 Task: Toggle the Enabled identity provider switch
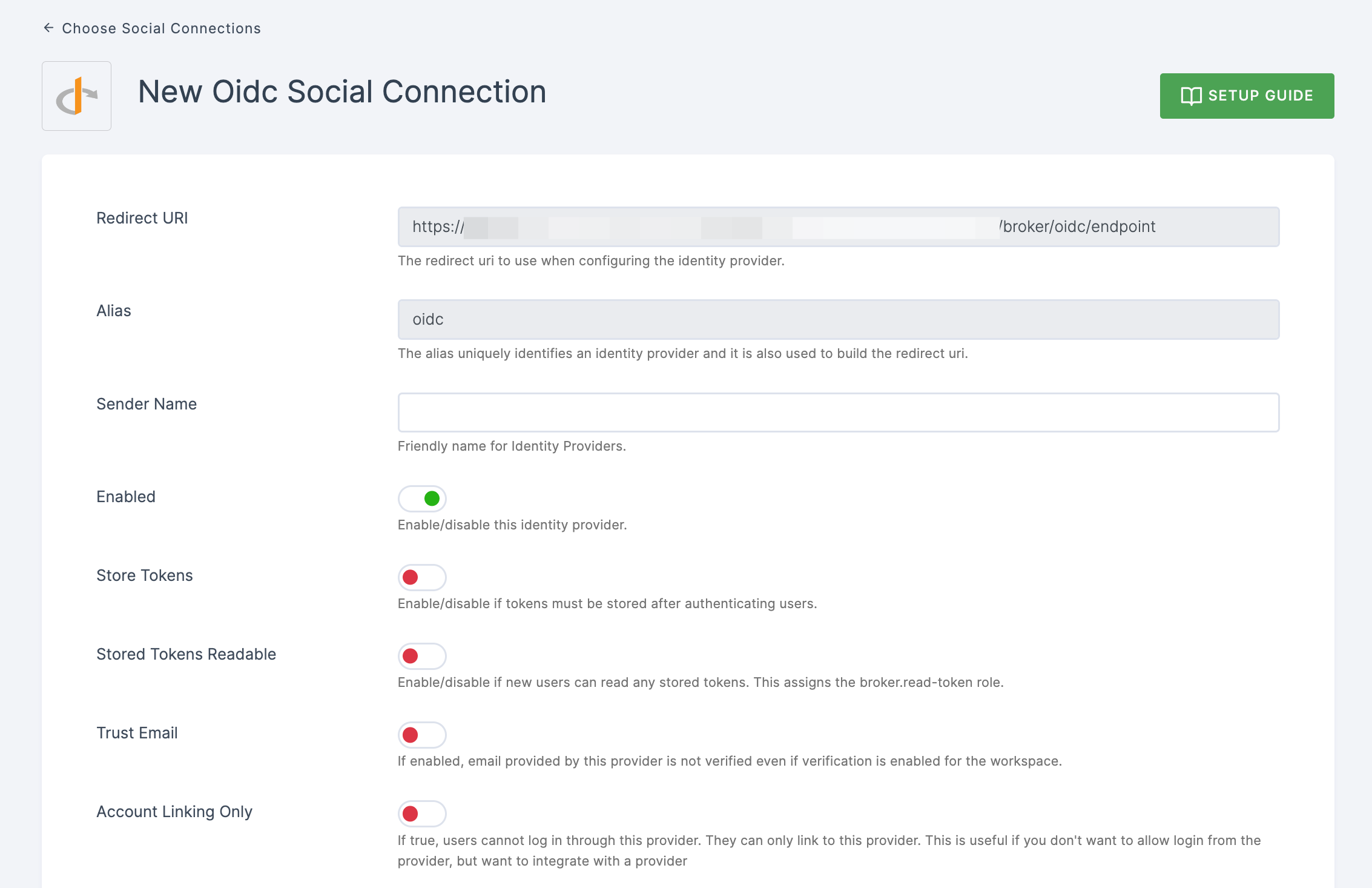[x=421, y=497]
